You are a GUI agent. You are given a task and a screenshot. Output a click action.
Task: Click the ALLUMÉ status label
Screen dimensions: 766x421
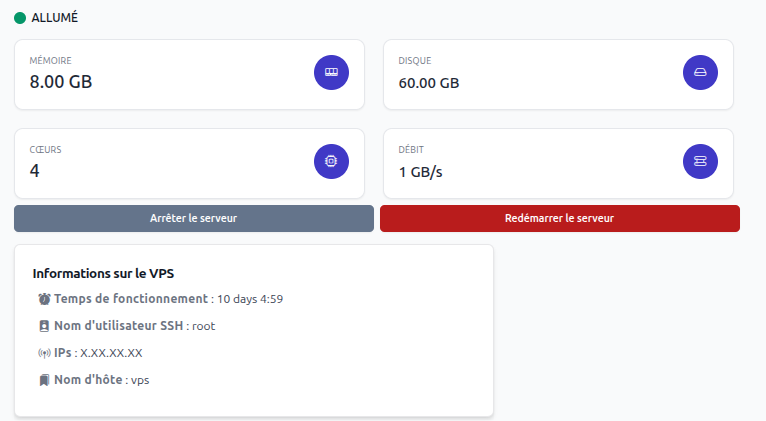[55, 18]
